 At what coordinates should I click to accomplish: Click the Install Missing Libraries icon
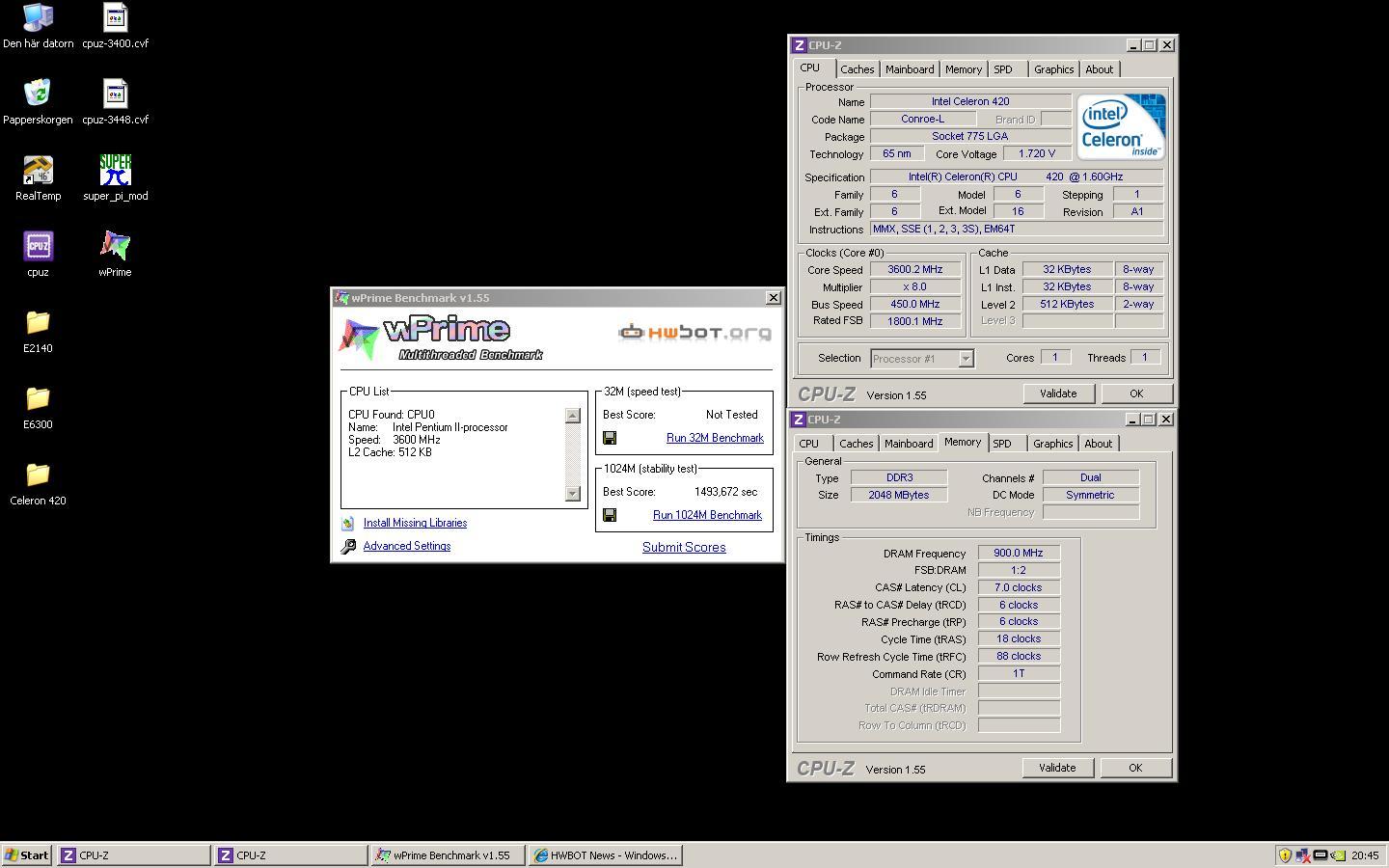click(347, 524)
